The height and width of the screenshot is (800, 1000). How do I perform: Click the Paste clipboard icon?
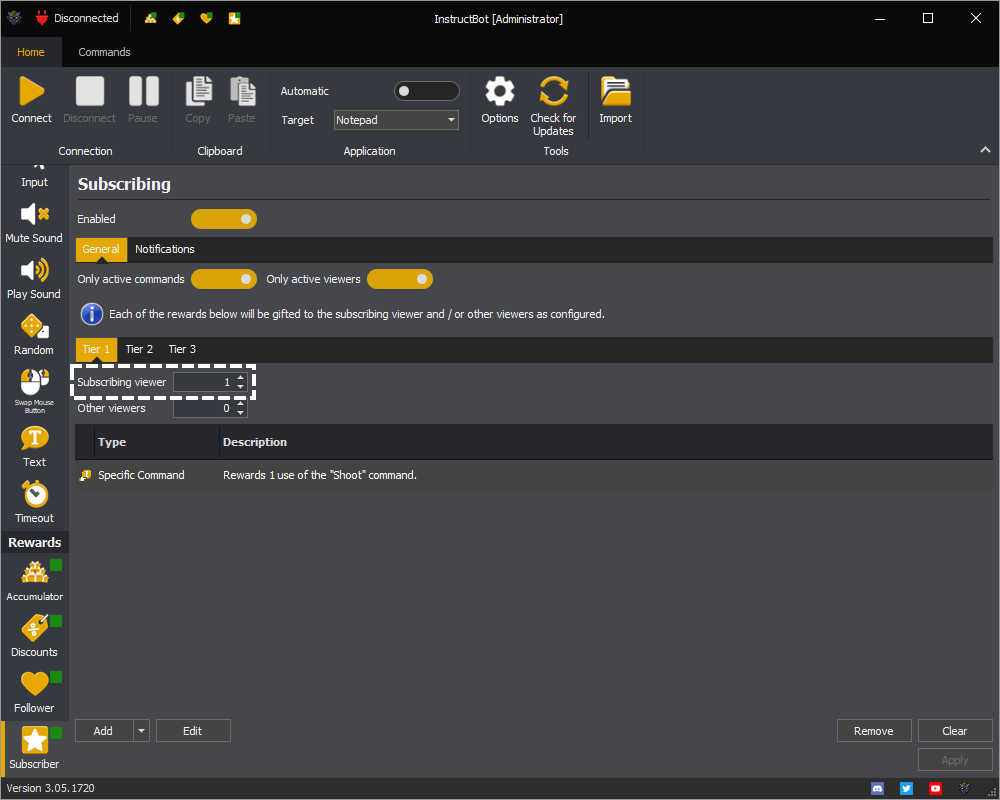(242, 91)
